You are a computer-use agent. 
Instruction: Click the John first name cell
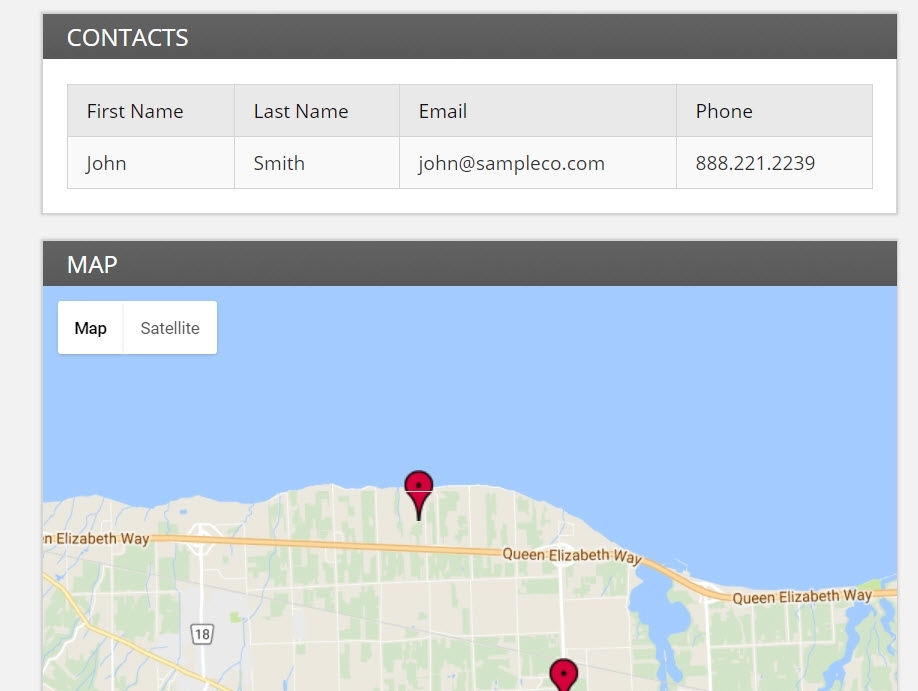[x=151, y=163]
